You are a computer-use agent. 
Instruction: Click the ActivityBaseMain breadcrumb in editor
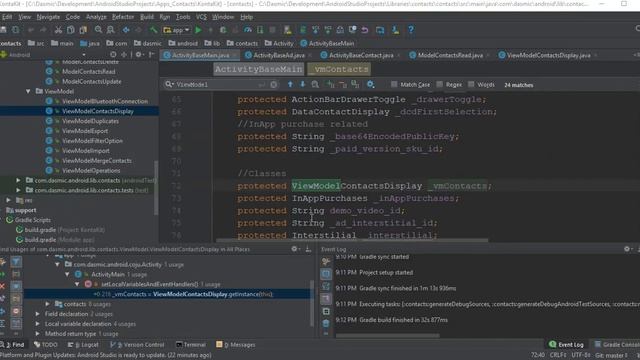click(259, 69)
